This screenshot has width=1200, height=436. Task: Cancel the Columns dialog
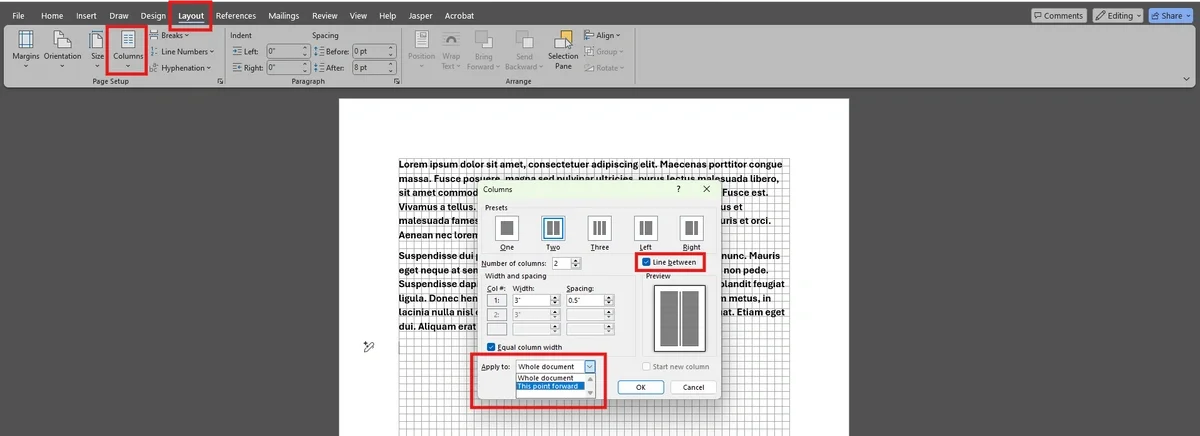point(693,387)
